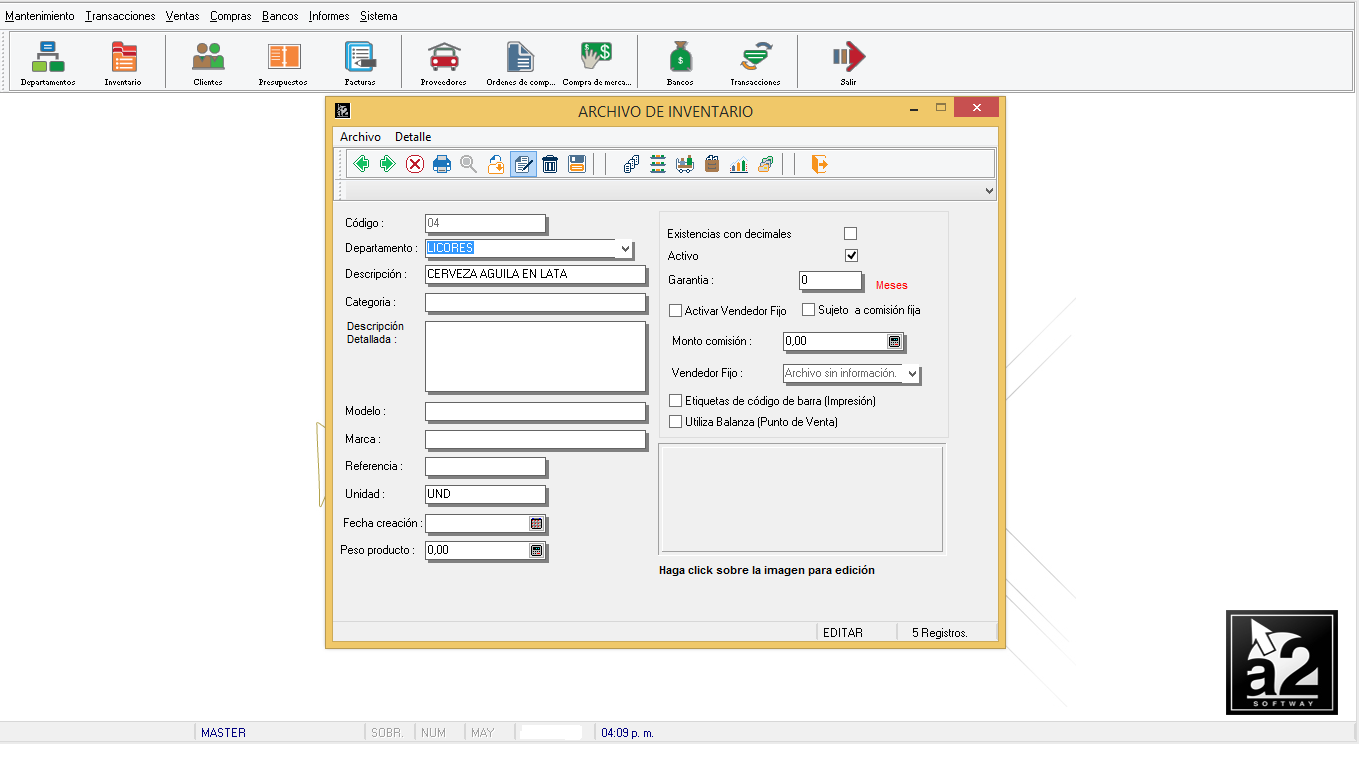Click the Referencia input field

[x=486, y=466]
